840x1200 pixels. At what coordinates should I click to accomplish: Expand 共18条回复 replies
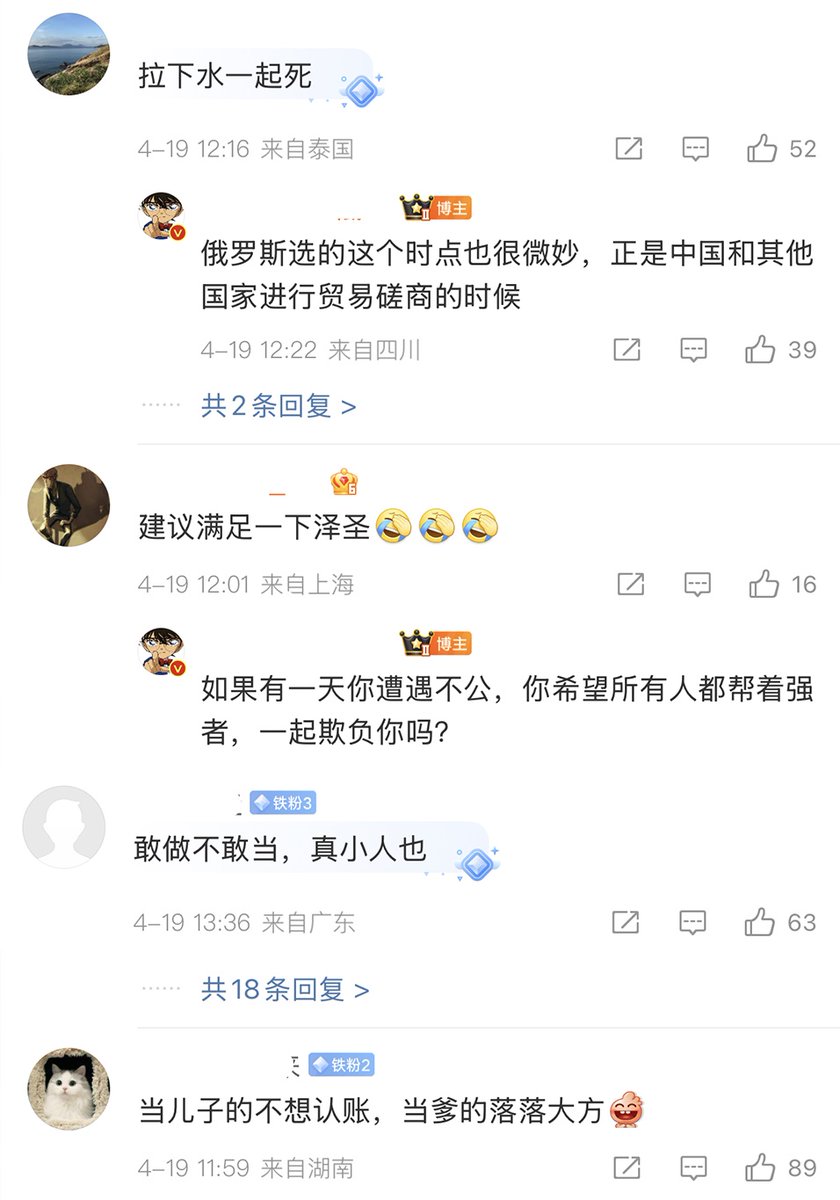[x=285, y=990]
